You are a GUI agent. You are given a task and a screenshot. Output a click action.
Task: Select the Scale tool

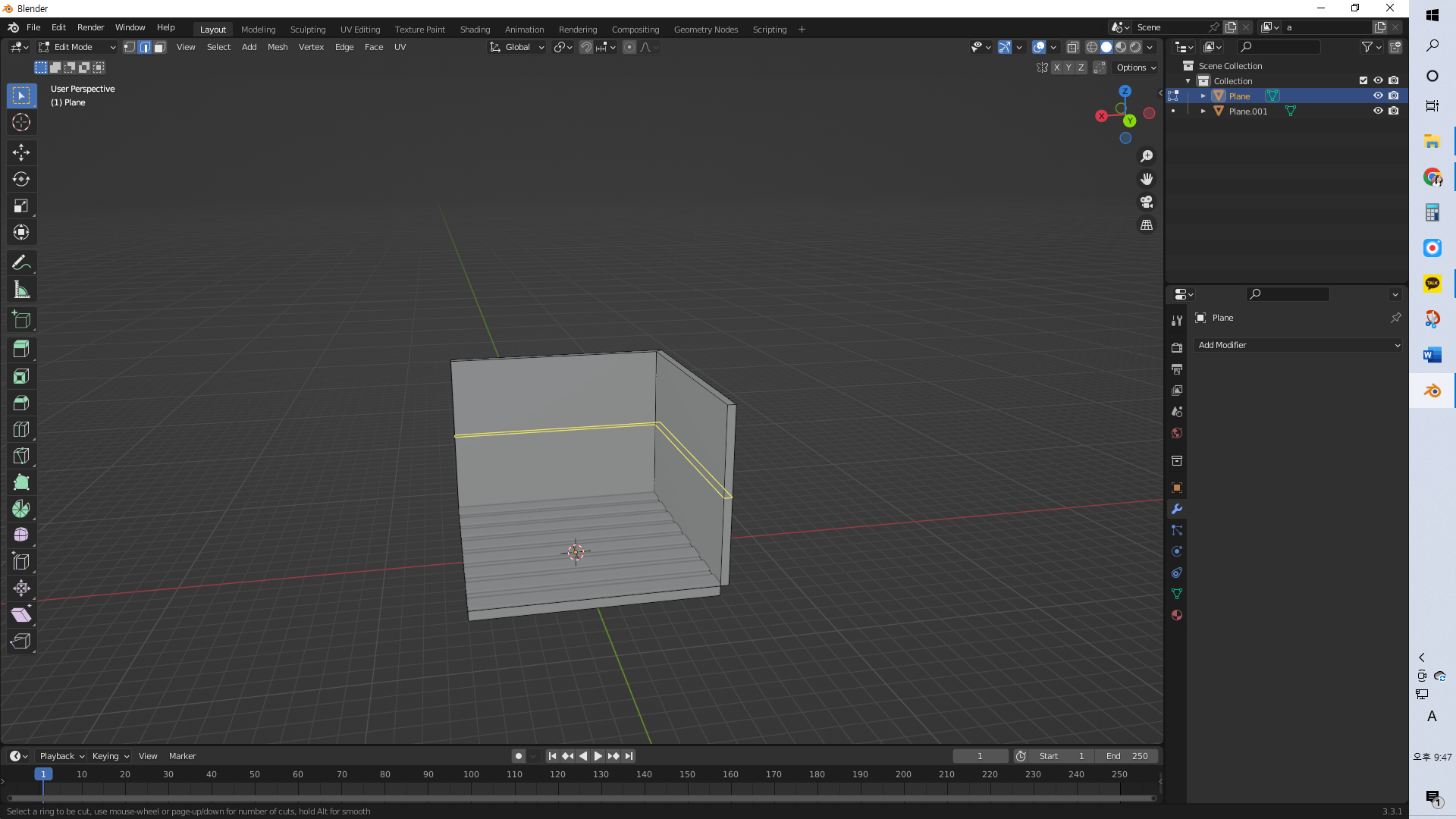21,206
